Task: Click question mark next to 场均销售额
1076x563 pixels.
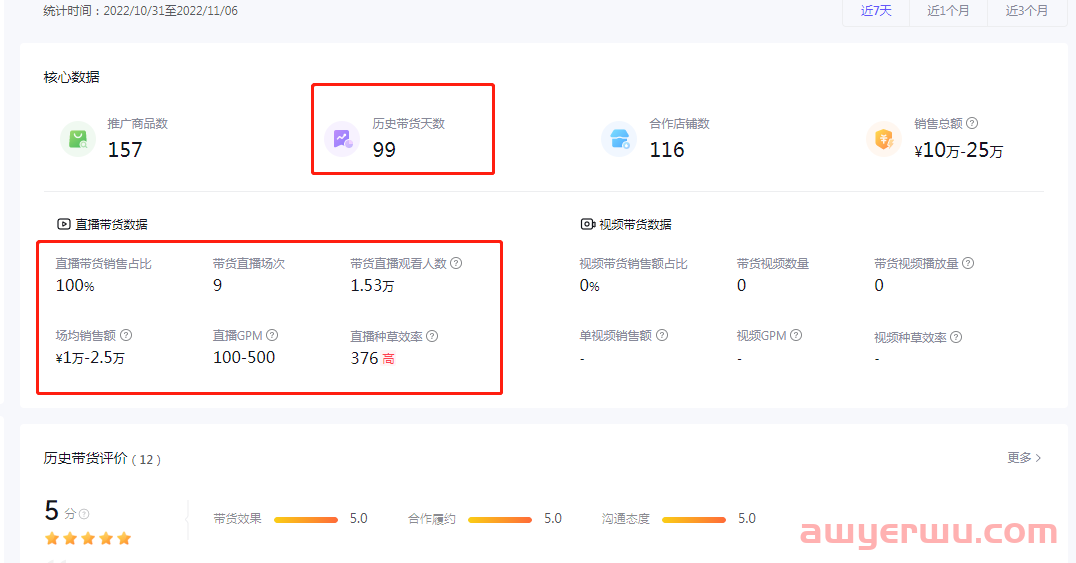Action: tap(126, 336)
